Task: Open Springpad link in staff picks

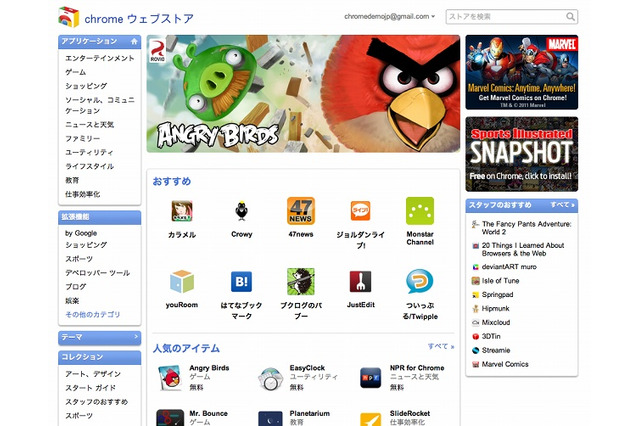Action: click(x=497, y=295)
